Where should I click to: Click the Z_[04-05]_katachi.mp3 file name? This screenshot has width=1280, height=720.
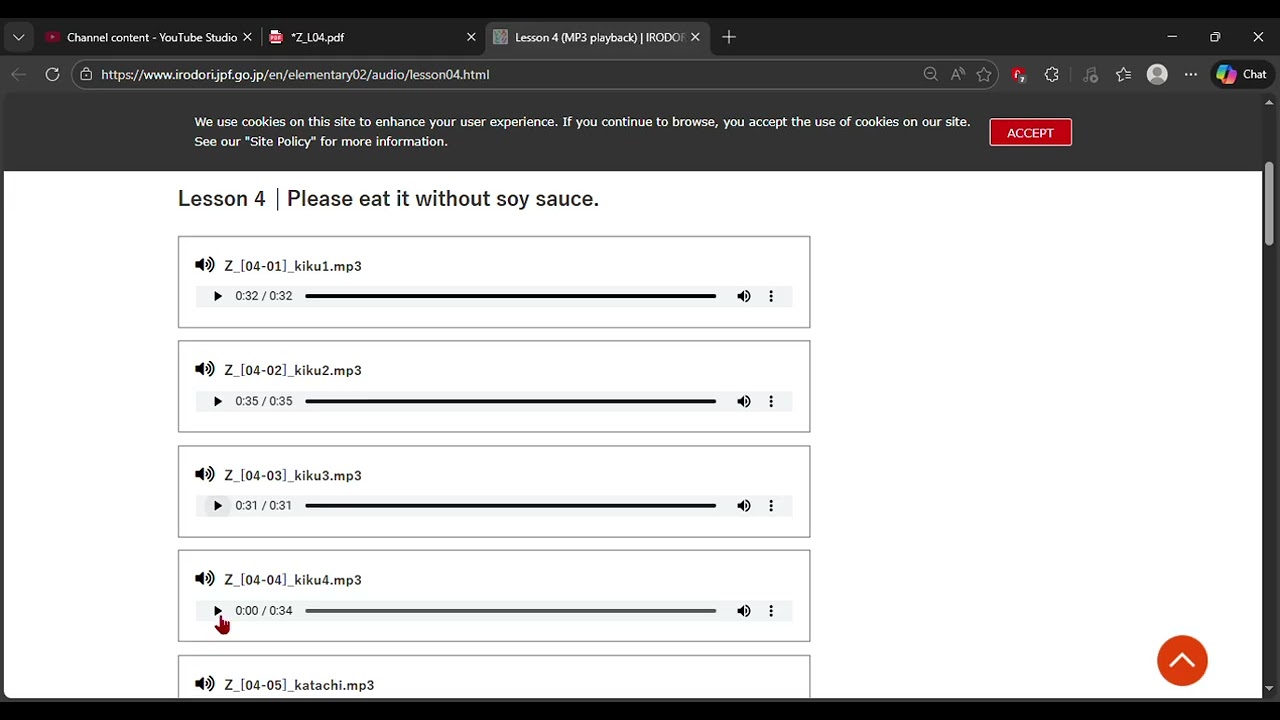[299, 685]
